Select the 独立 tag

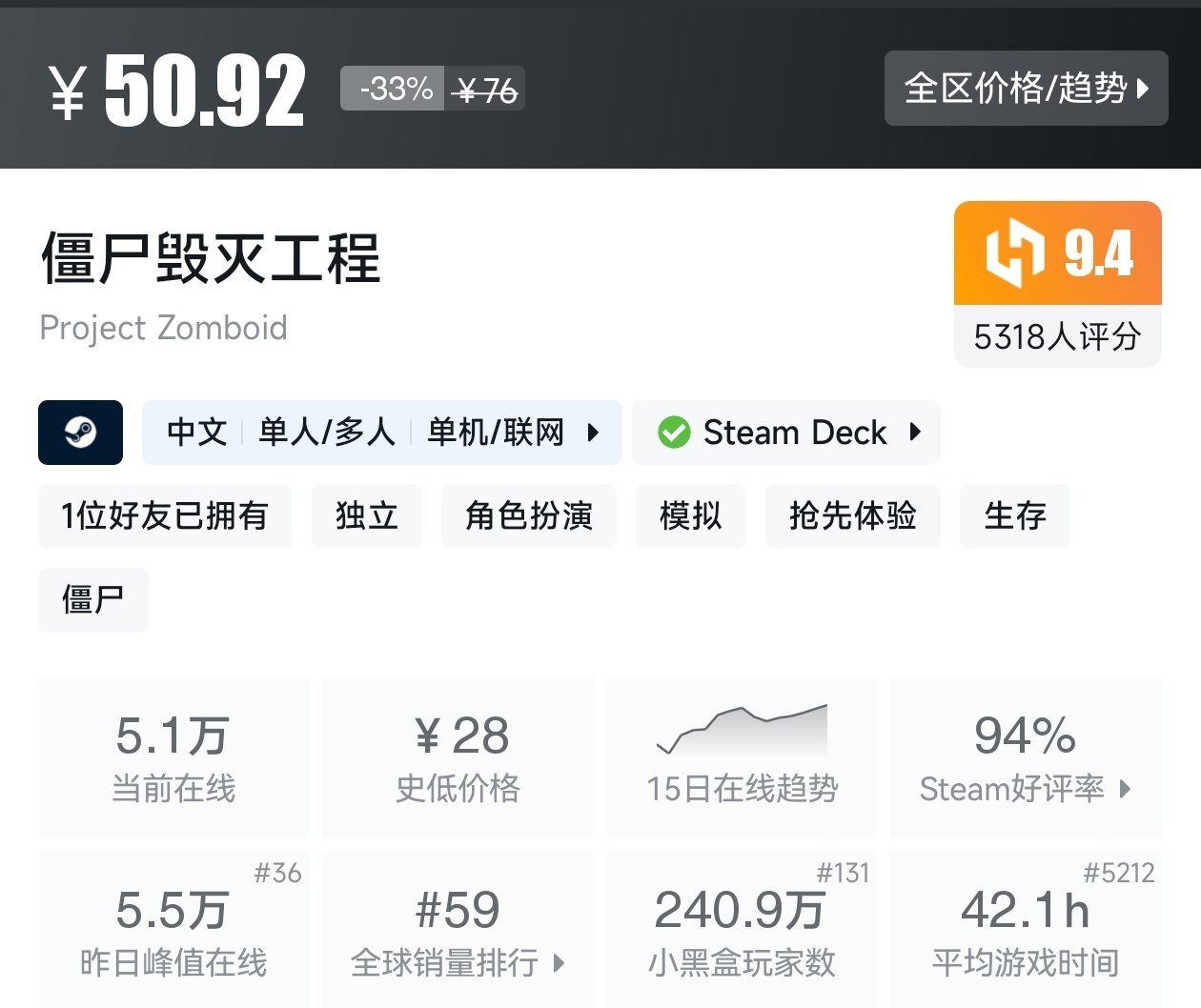(367, 516)
